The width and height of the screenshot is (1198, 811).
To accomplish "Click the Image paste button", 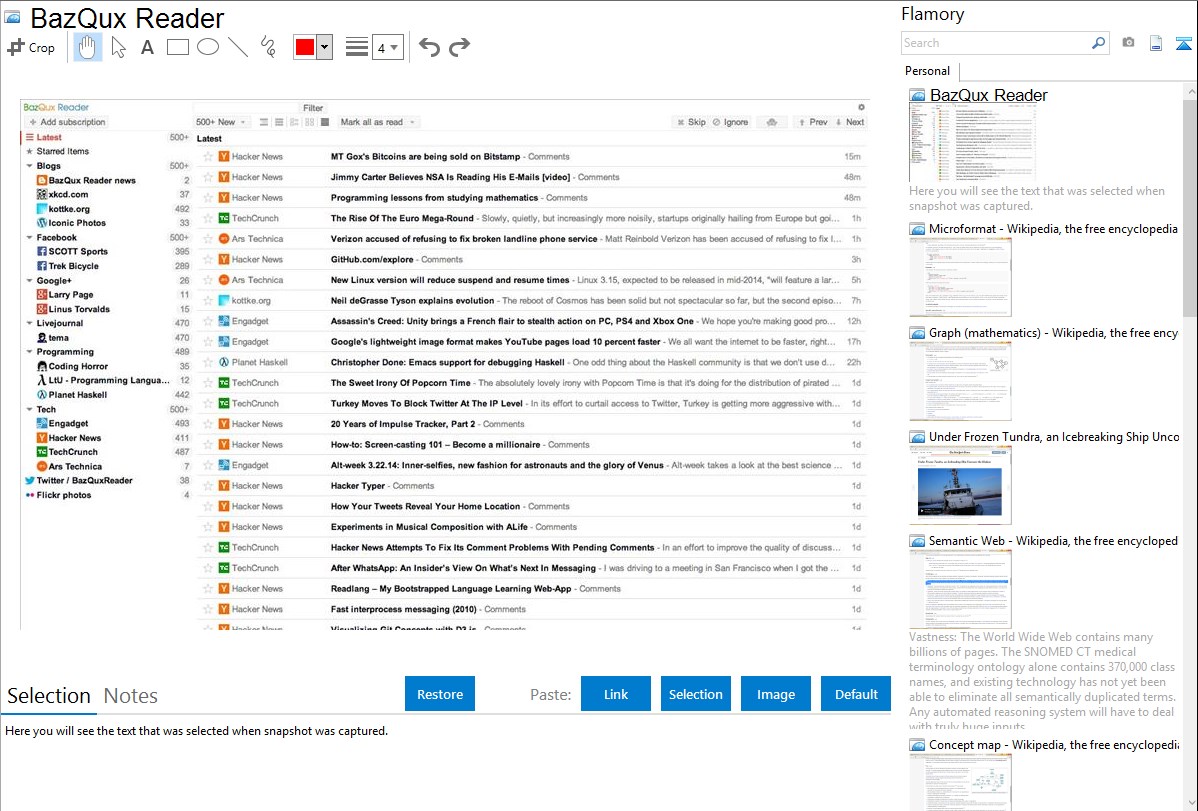I will [x=776, y=694].
